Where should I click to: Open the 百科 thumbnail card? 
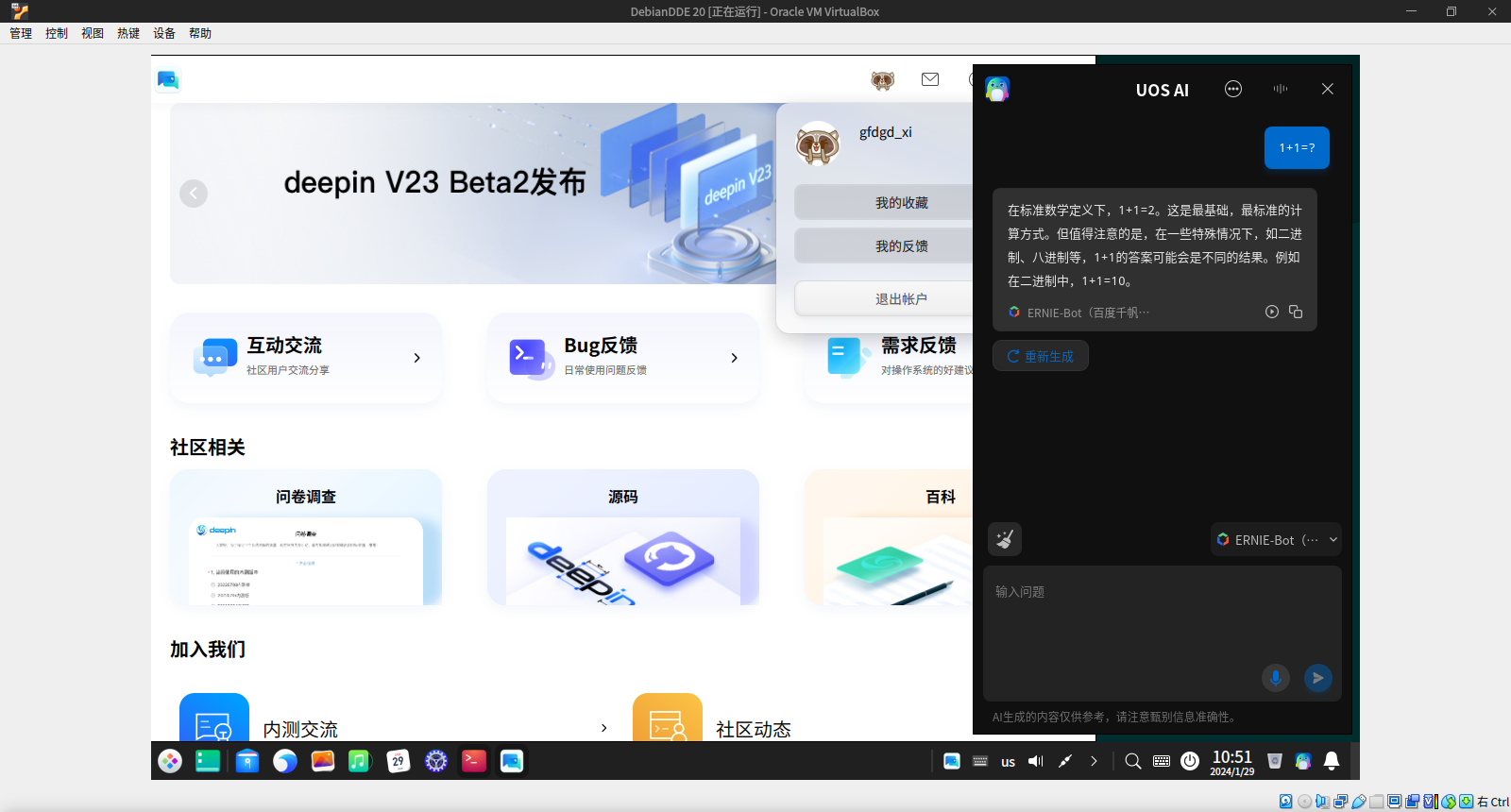[890, 537]
